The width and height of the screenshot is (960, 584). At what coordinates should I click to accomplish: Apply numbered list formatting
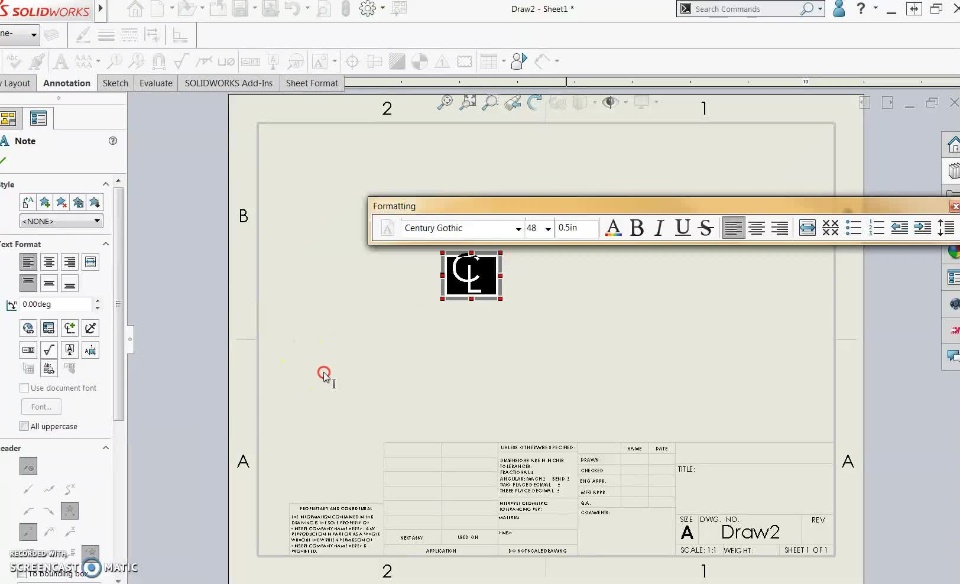point(876,228)
